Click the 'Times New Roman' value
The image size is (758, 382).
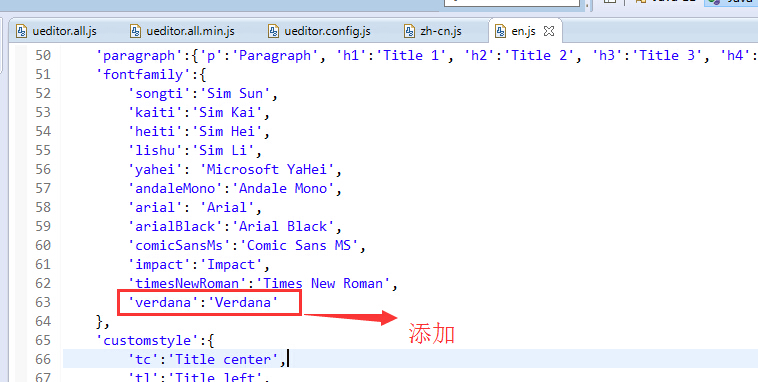click(x=323, y=283)
